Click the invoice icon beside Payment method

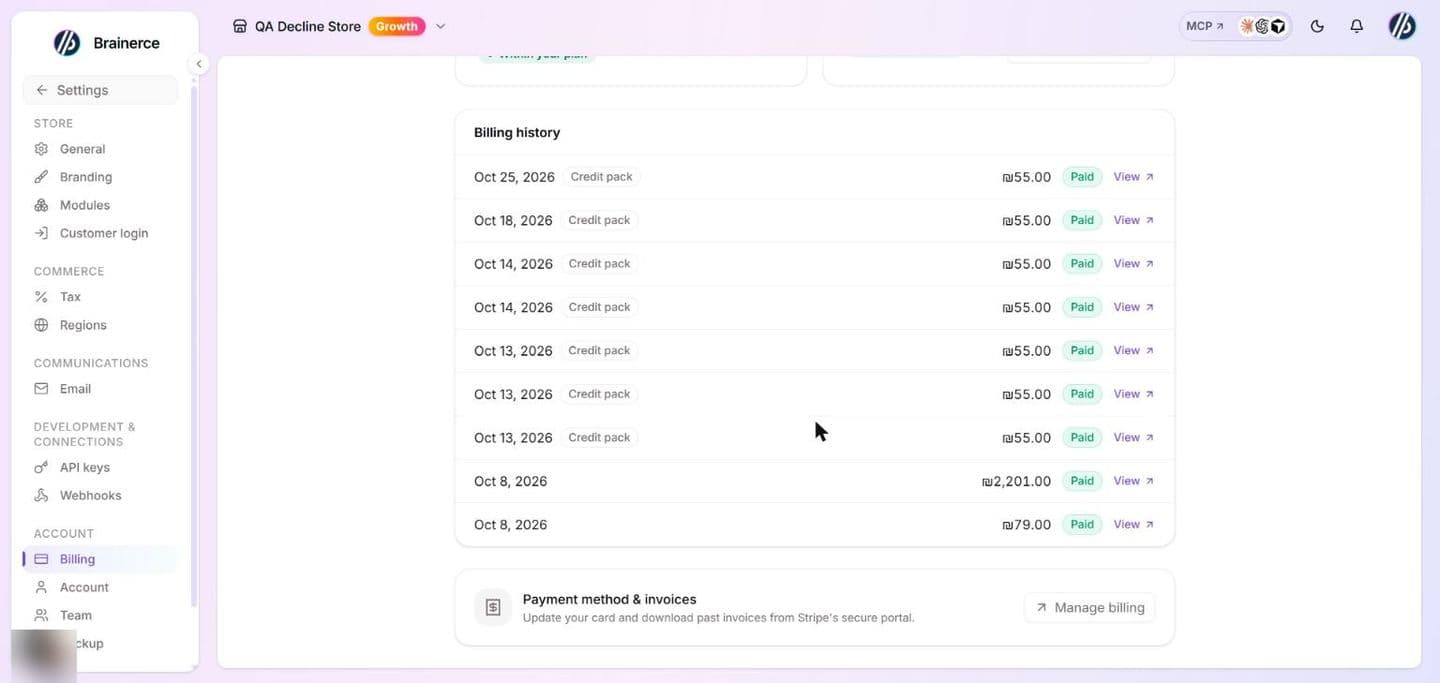pos(493,607)
